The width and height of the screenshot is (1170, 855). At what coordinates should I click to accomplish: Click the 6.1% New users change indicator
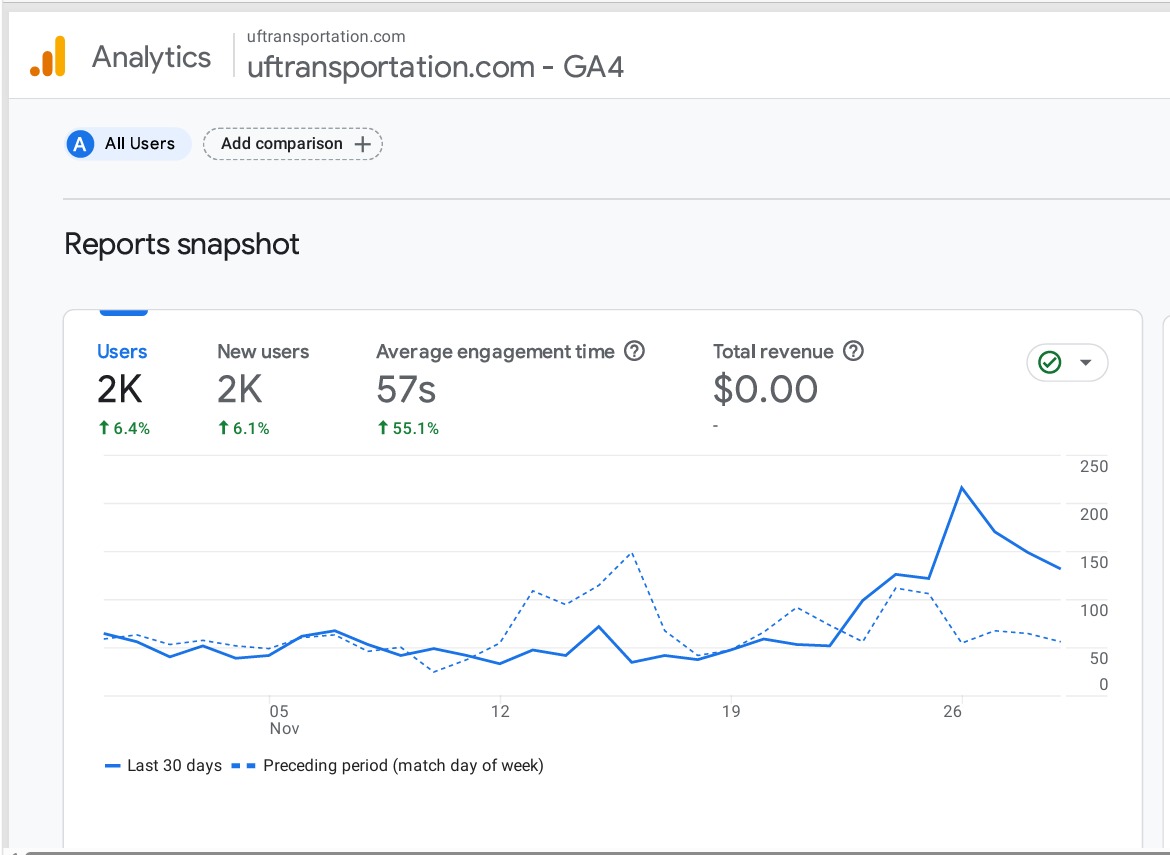coord(243,428)
